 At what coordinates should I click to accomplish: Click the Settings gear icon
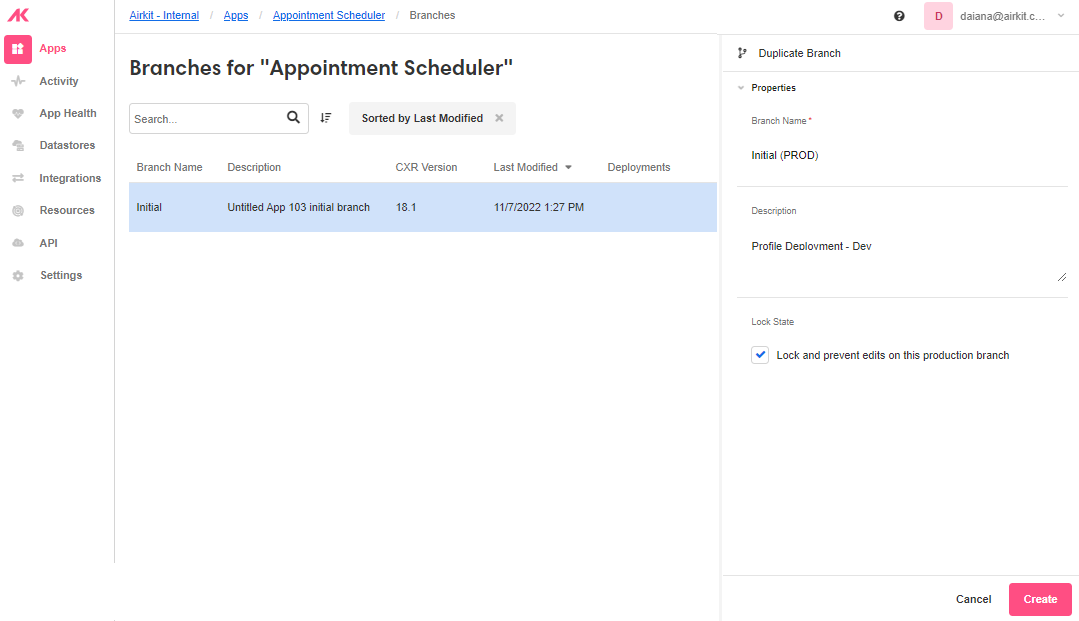(19, 275)
